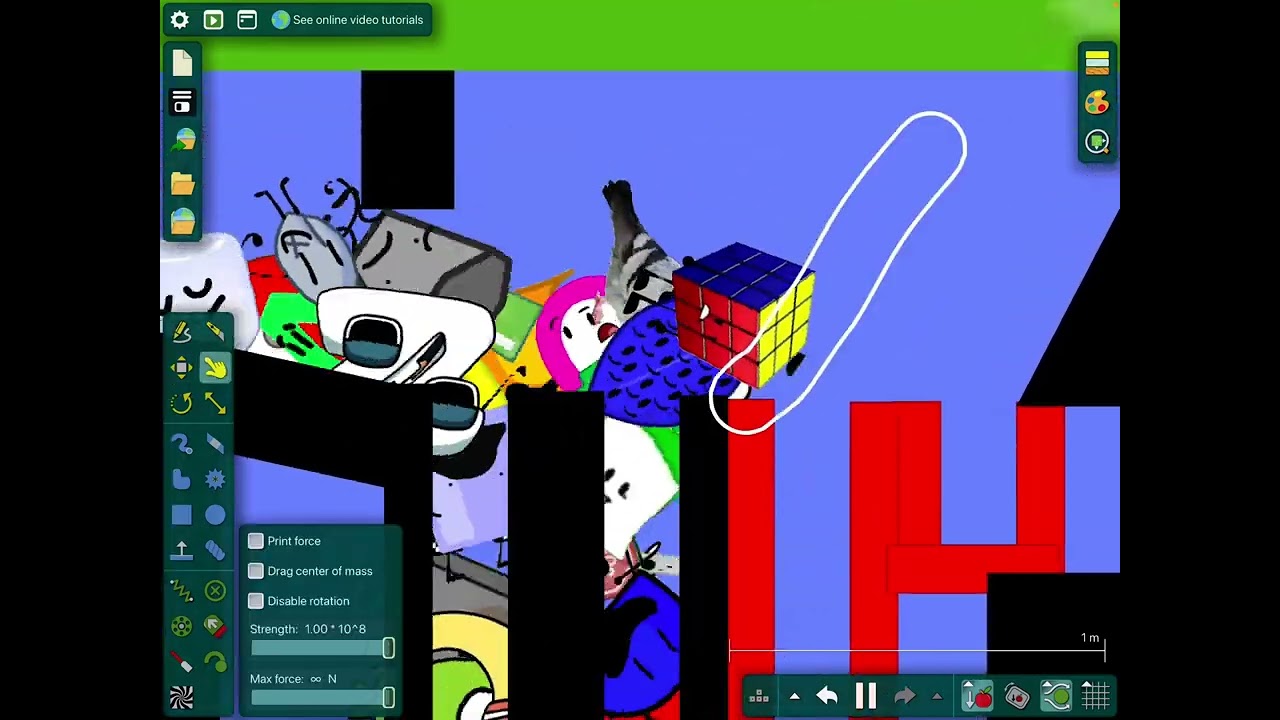This screenshot has width=1280, height=720.
Task: Select the Gear tool
Action: click(x=215, y=479)
